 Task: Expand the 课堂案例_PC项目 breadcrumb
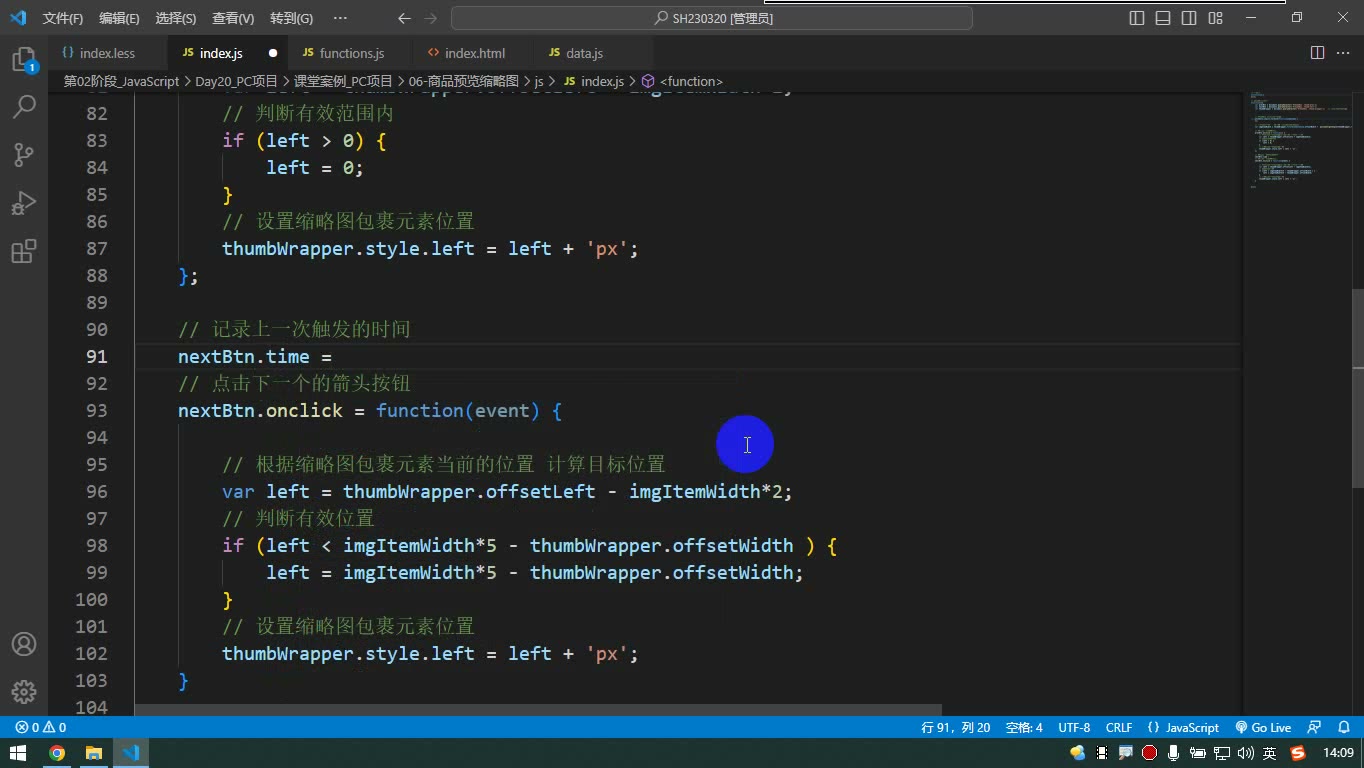343,81
